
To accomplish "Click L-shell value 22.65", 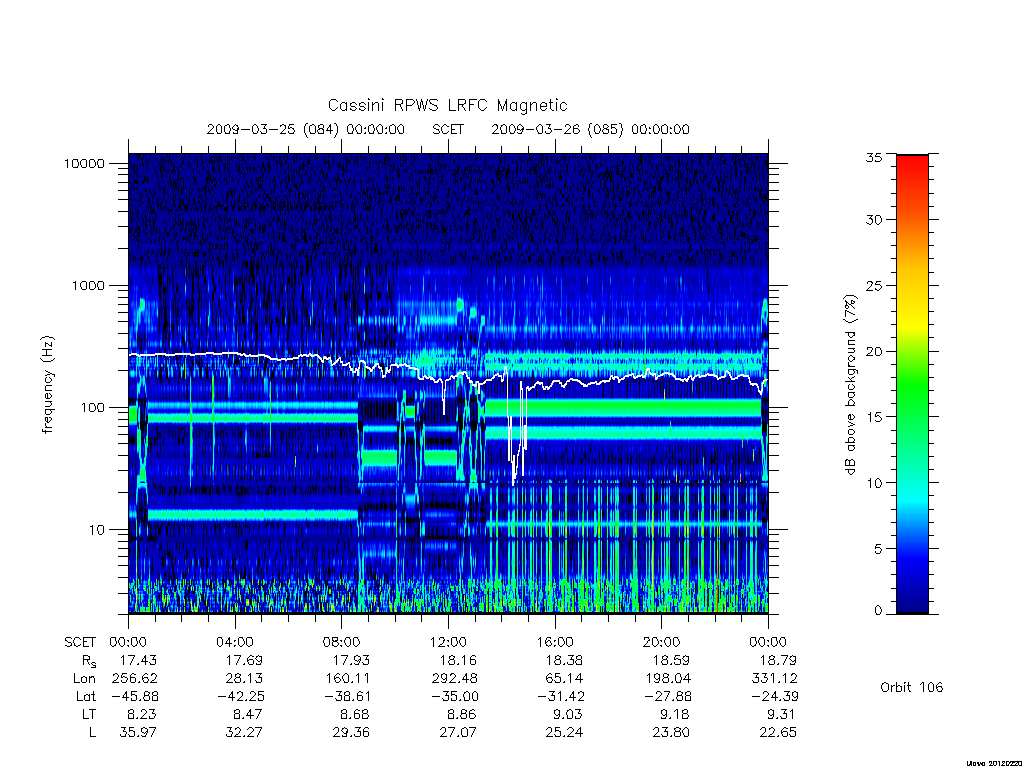I will [778, 732].
